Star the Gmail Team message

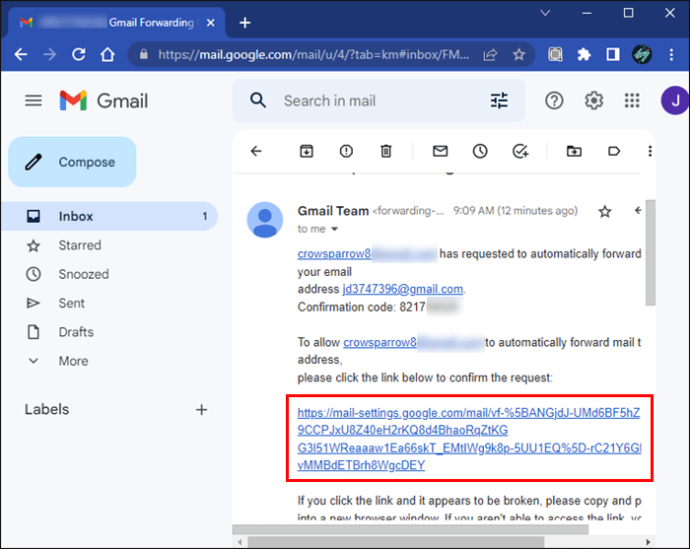click(x=605, y=212)
